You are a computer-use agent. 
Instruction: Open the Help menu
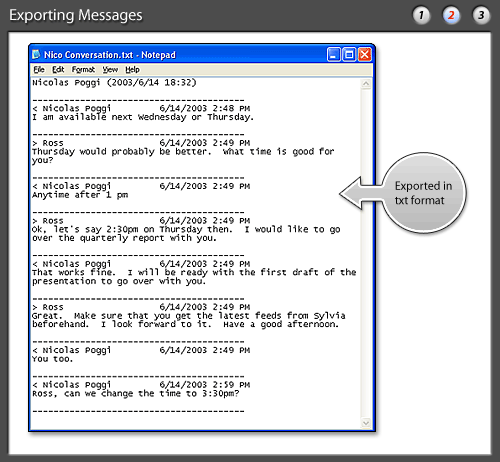coord(132,70)
